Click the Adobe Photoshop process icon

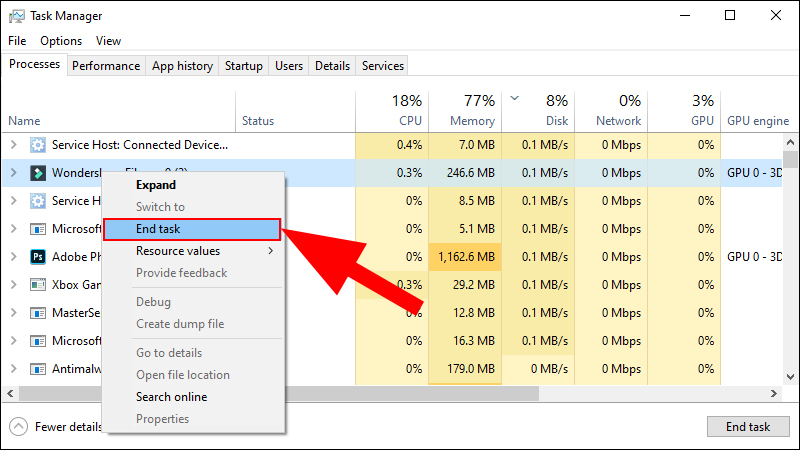(38, 257)
